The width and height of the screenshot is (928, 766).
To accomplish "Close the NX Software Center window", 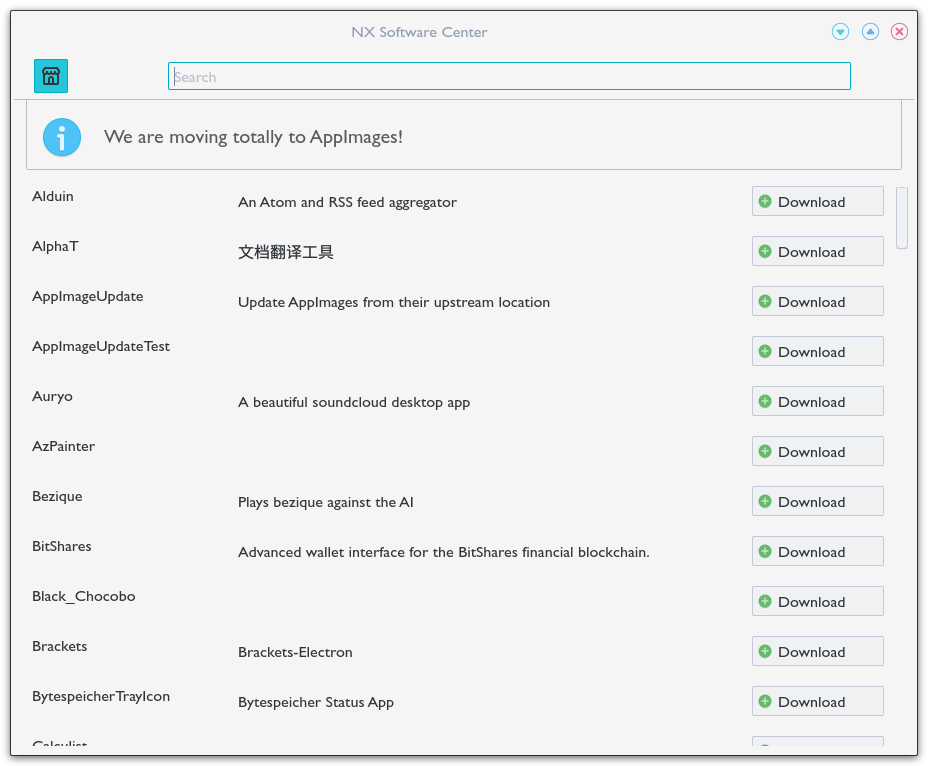I will pyautogui.click(x=900, y=31).
